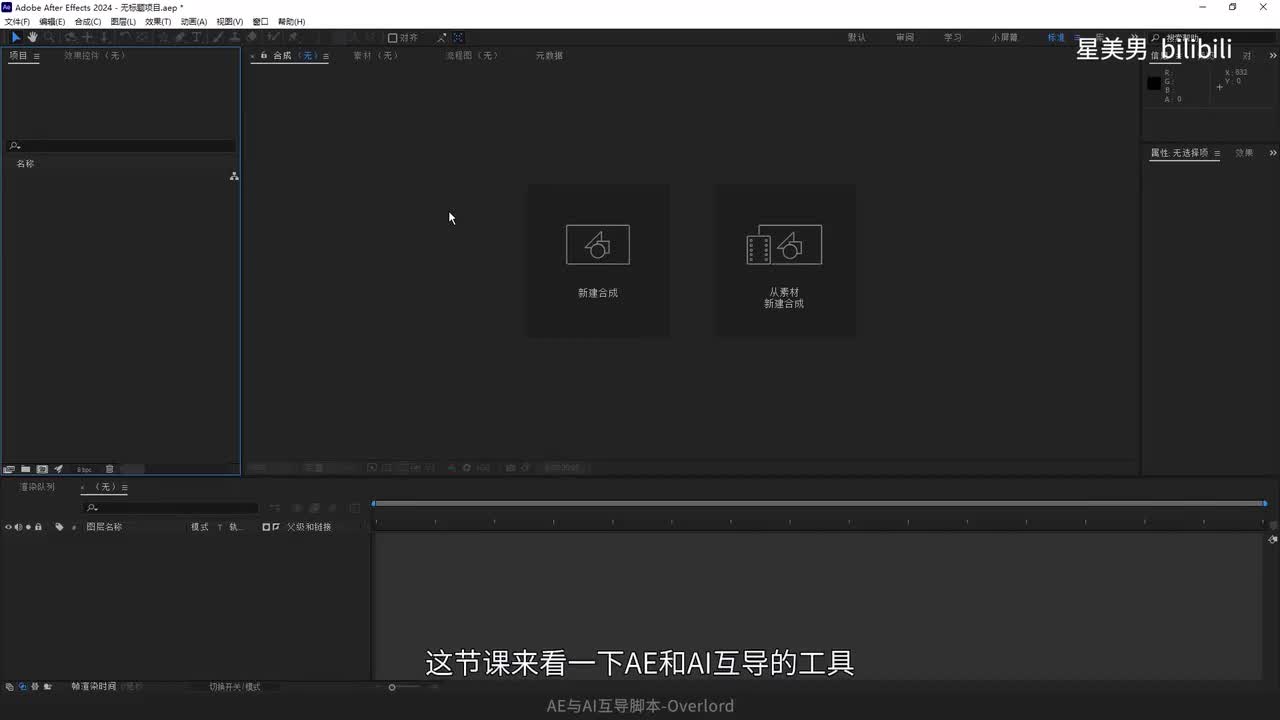The width and height of the screenshot is (1280, 720).
Task: Click the label tag column icon
Action: click(59, 527)
